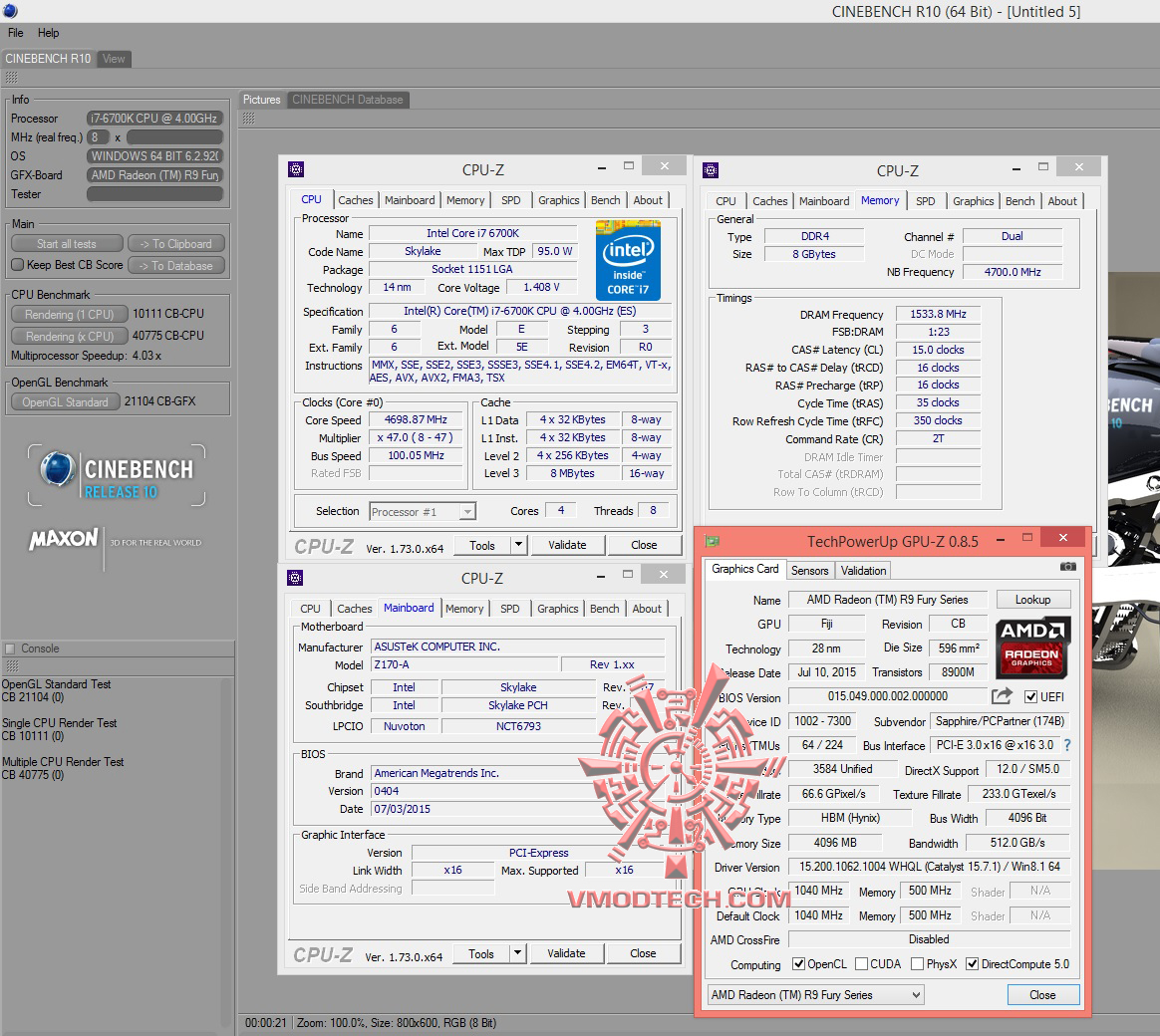Open the Tools dropdown arrow in CPU-Z CPU window
Image resolution: width=1160 pixels, height=1036 pixels.
(518, 545)
